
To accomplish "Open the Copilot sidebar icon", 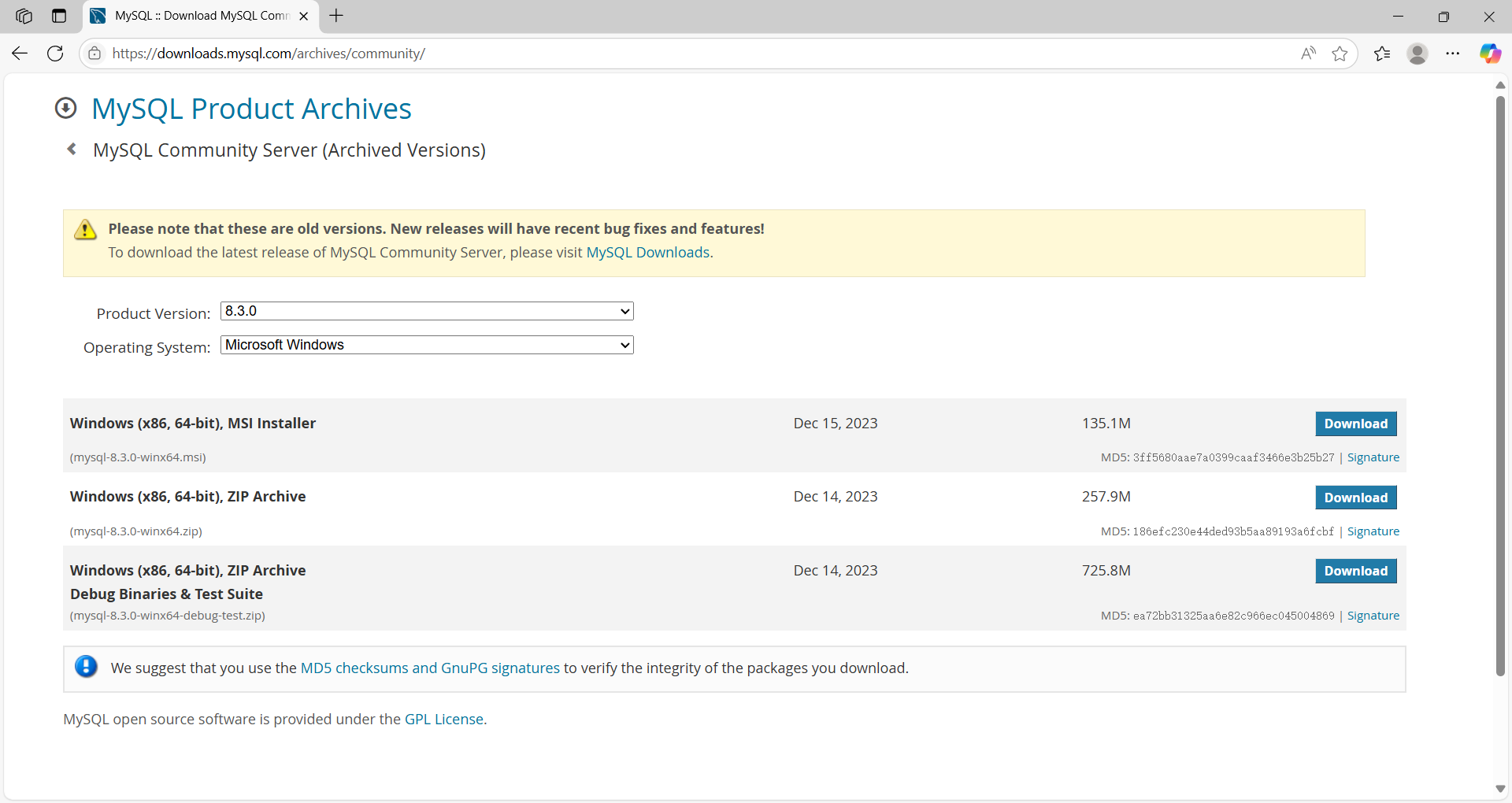I will click(x=1490, y=54).
